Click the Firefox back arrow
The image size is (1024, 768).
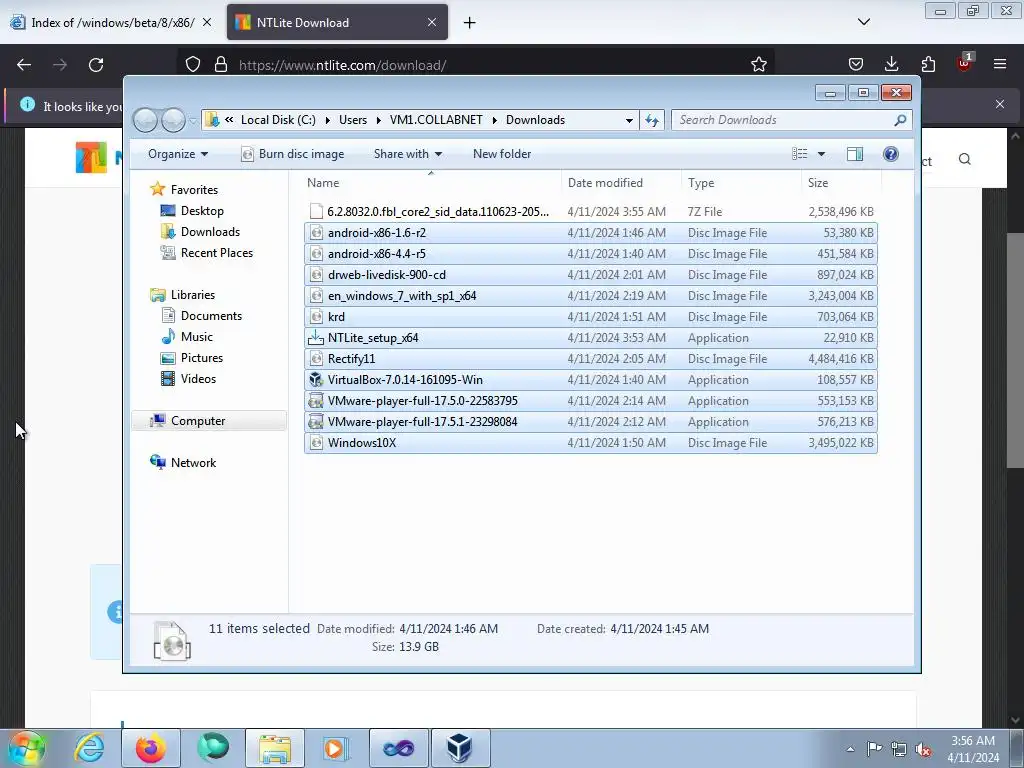tap(24, 65)
